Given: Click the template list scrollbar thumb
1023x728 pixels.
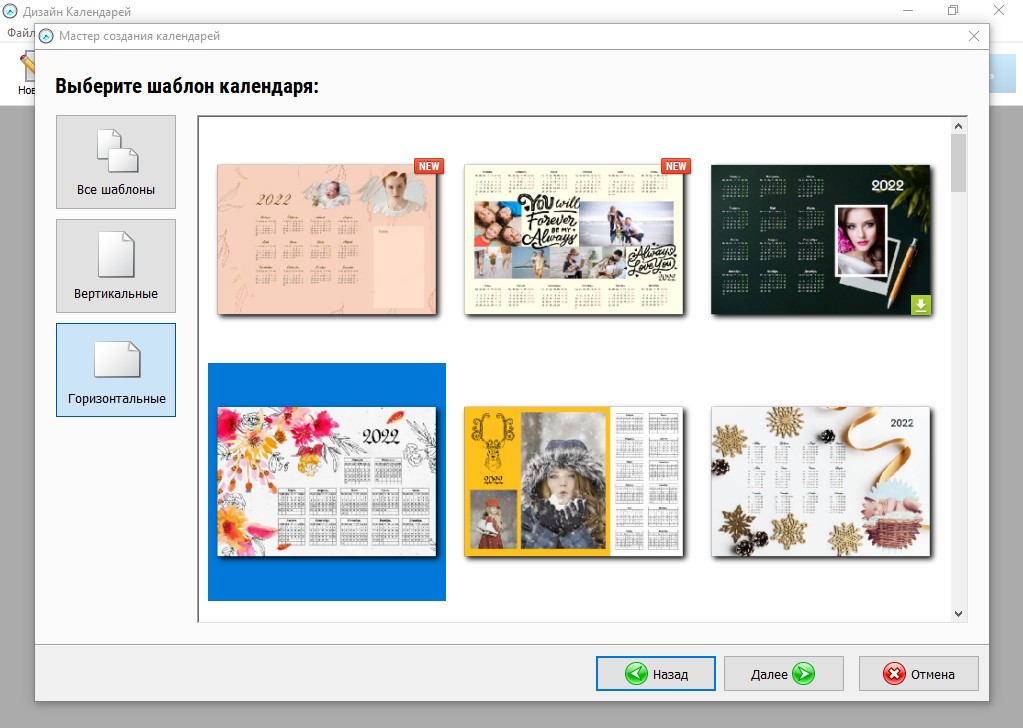Looking at the screenshot, I should tap(958, 162).
